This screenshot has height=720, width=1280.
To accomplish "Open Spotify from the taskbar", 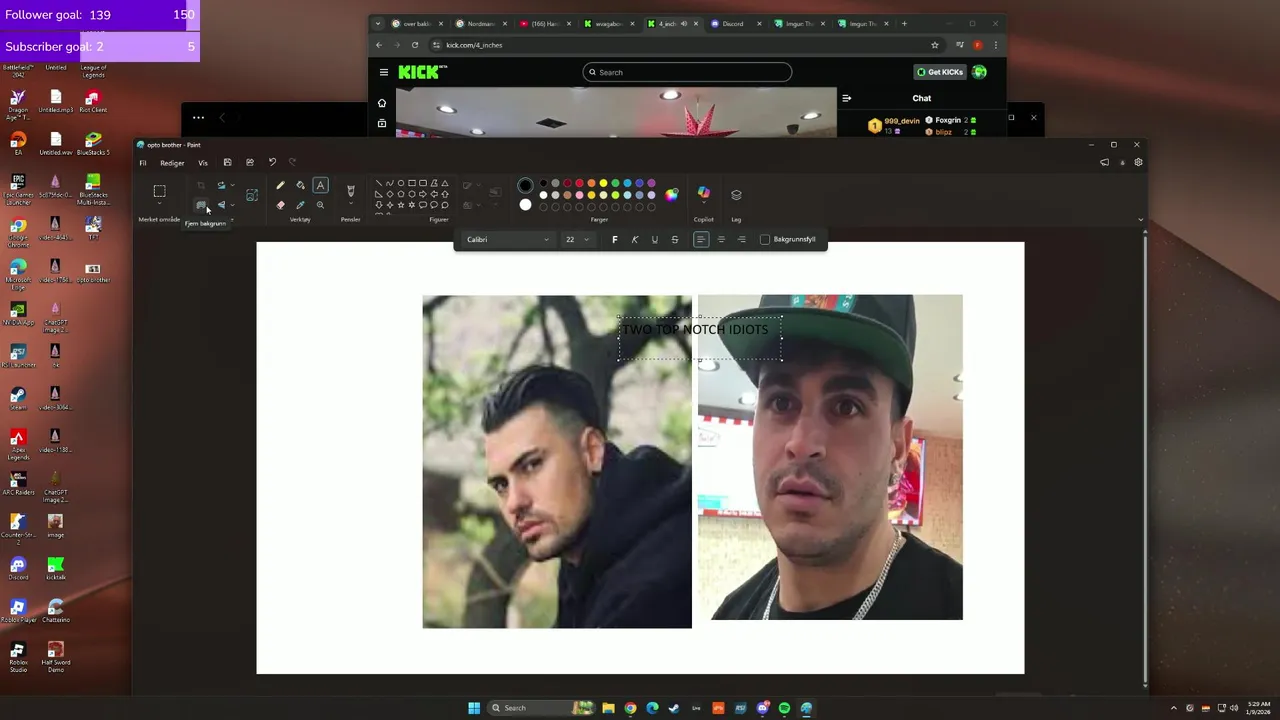I will click(784, 708).
